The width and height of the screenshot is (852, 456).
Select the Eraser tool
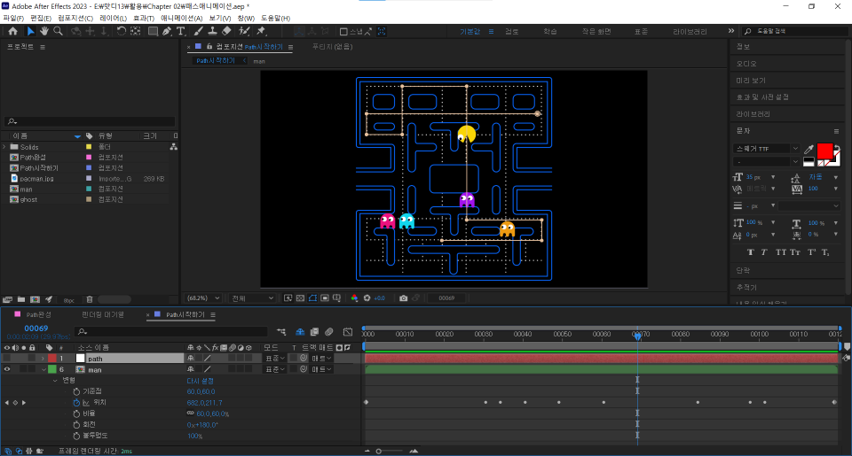click(227, 32)
